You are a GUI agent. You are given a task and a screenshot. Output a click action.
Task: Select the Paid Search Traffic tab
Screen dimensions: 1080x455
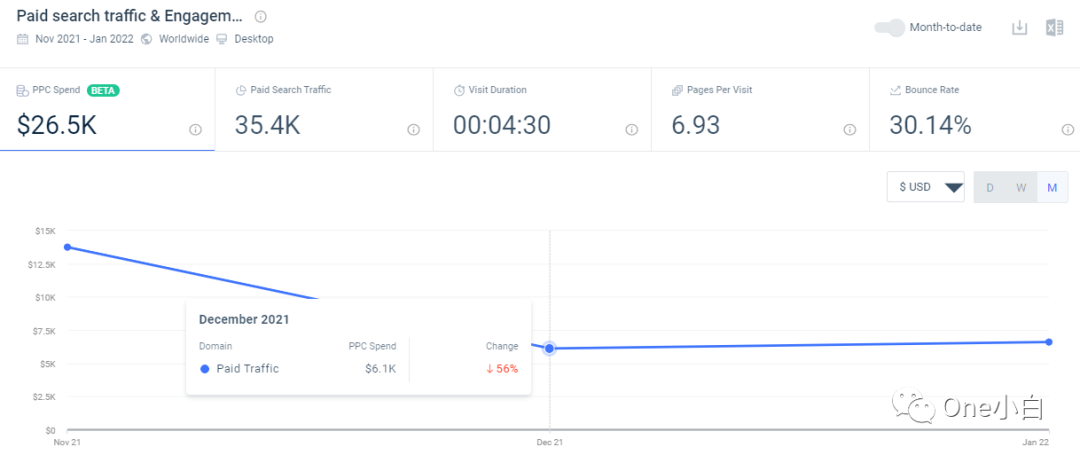click(324, 109)
